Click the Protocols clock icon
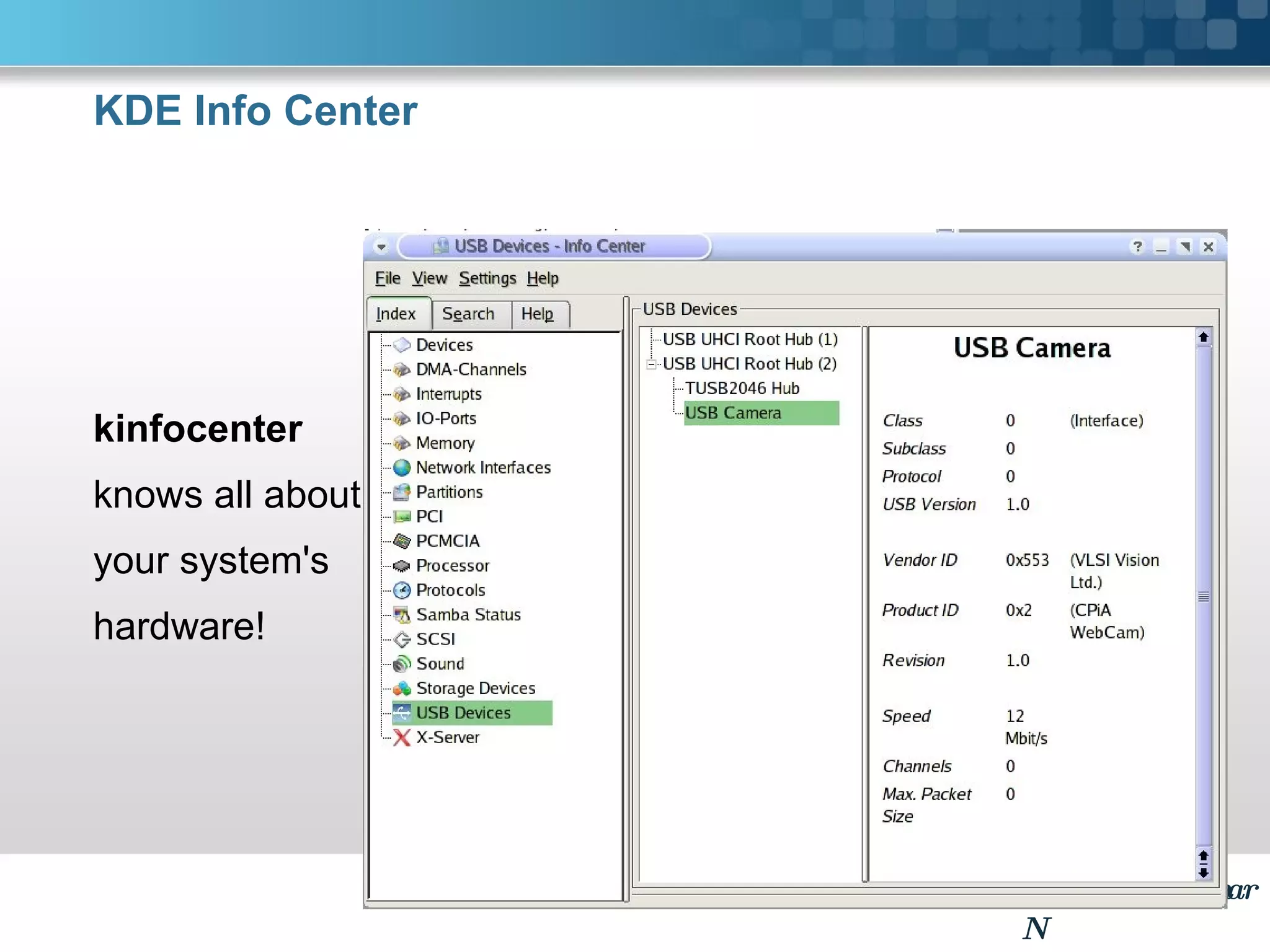The width and height of the screenshot is (1270, 952). point(402,590)
